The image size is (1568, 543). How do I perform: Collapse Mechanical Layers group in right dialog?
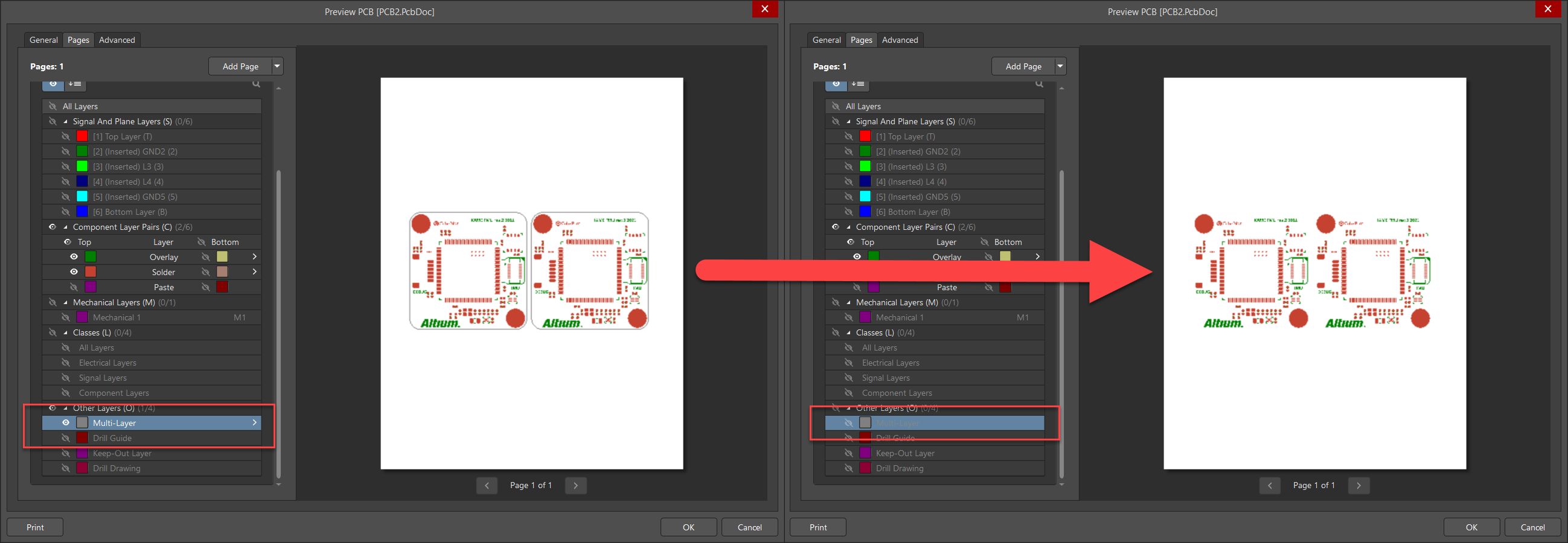tap(848, 302)
